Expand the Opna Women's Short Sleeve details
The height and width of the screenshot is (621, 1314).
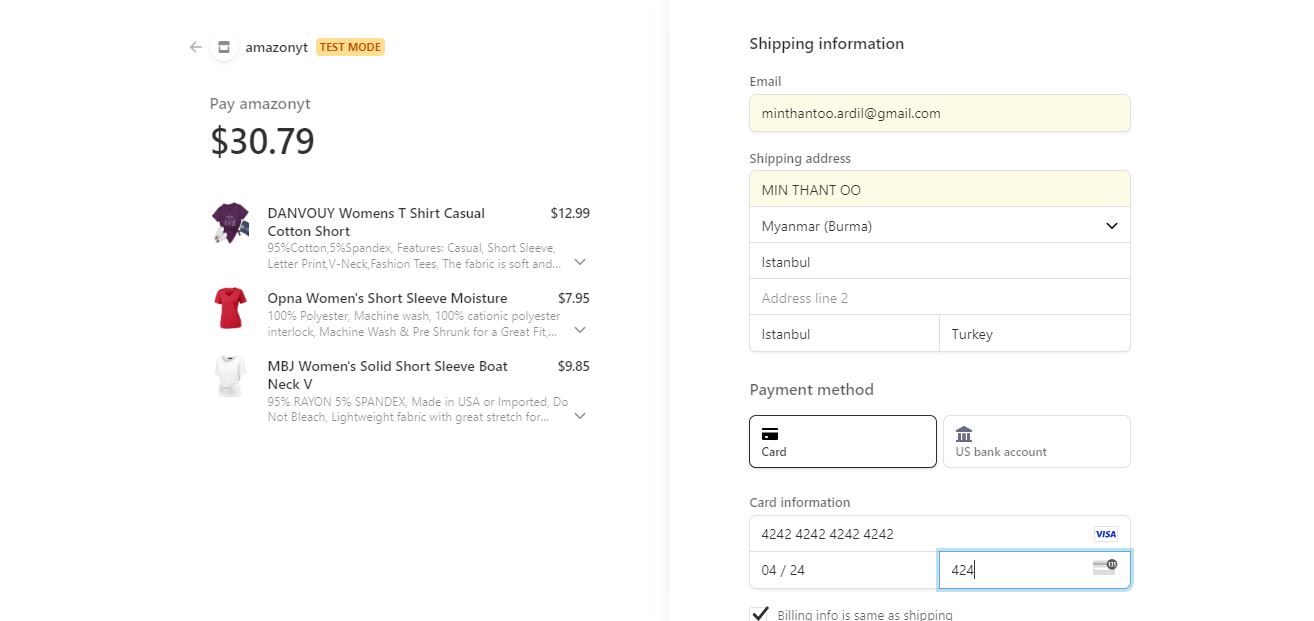pyautogui.click(x=580, y=330)
